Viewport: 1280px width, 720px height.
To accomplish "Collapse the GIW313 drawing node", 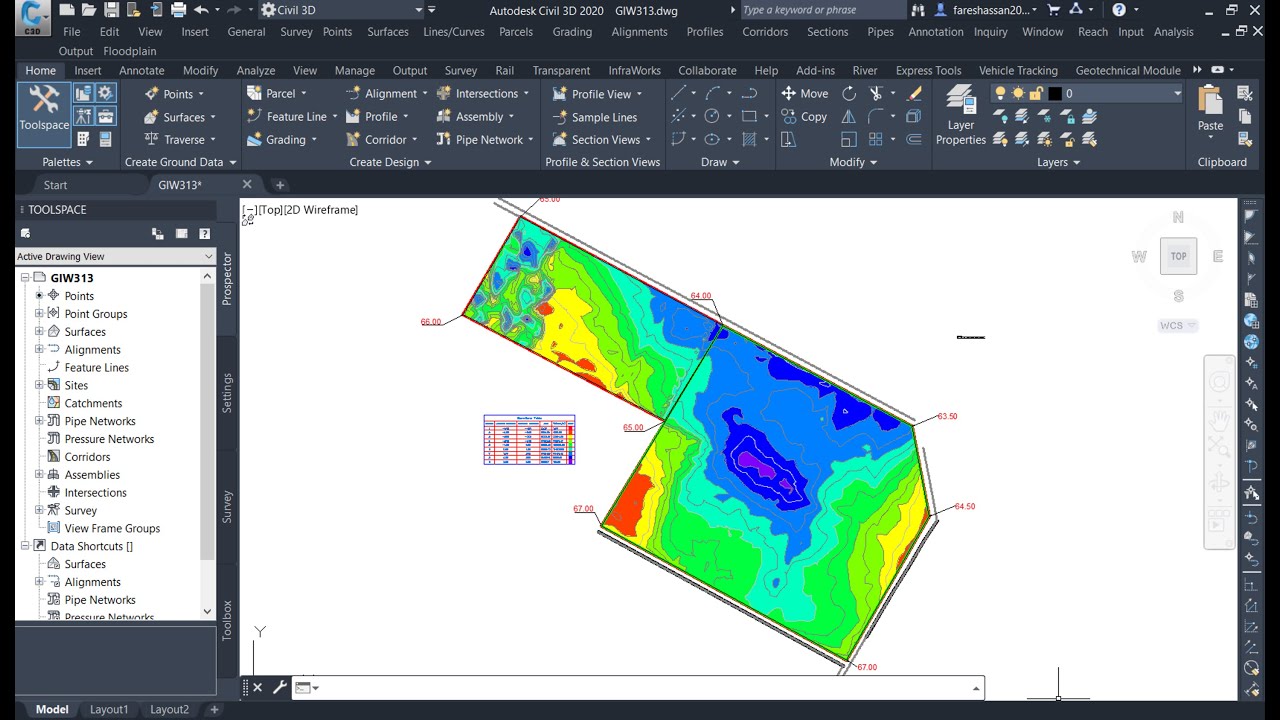I will click(25, 278).
